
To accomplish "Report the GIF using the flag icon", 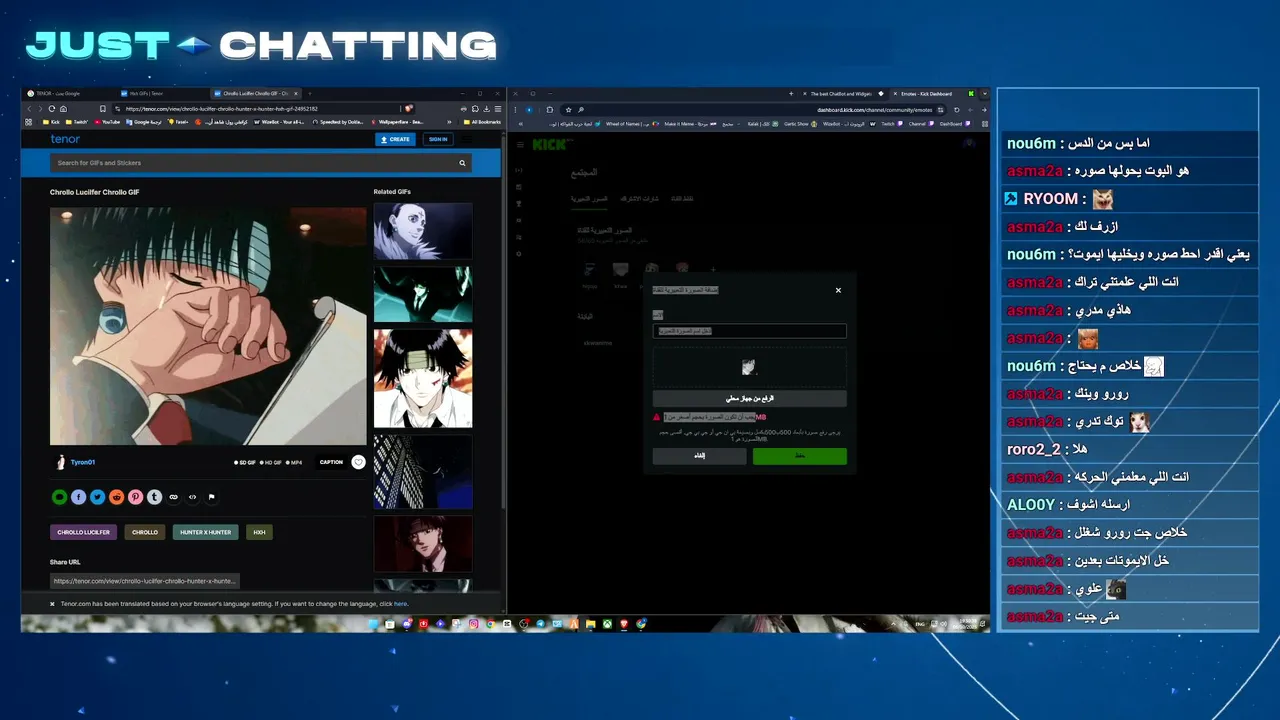I will [211, 497].
